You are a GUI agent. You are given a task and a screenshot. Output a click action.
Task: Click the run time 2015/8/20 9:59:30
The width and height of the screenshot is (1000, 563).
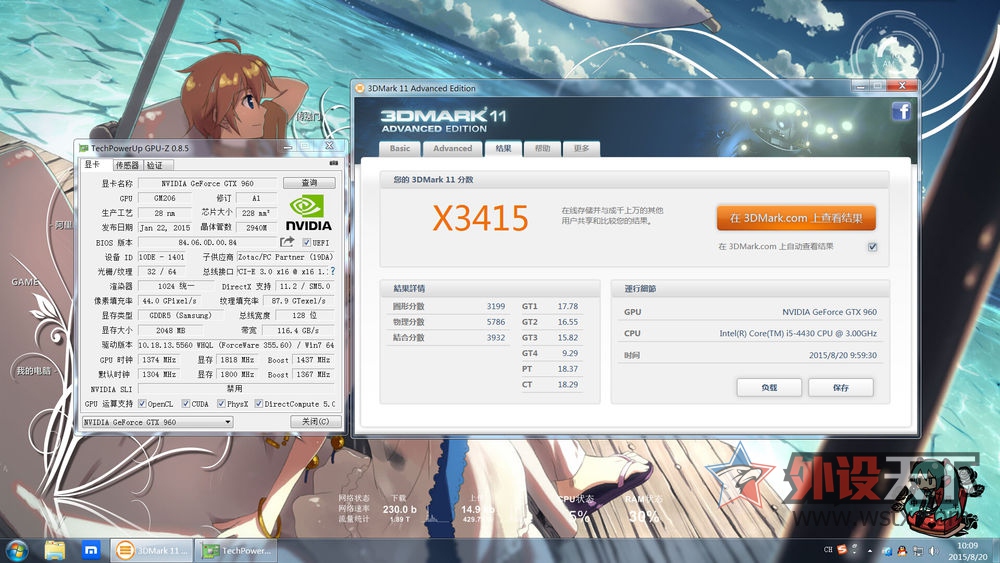coord(842,355)
